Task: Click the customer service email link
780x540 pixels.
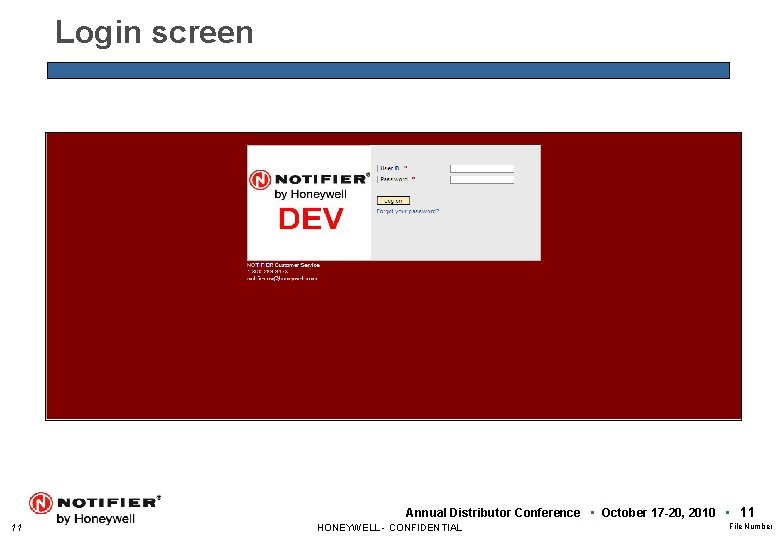Action: click(x=282, y=278)
